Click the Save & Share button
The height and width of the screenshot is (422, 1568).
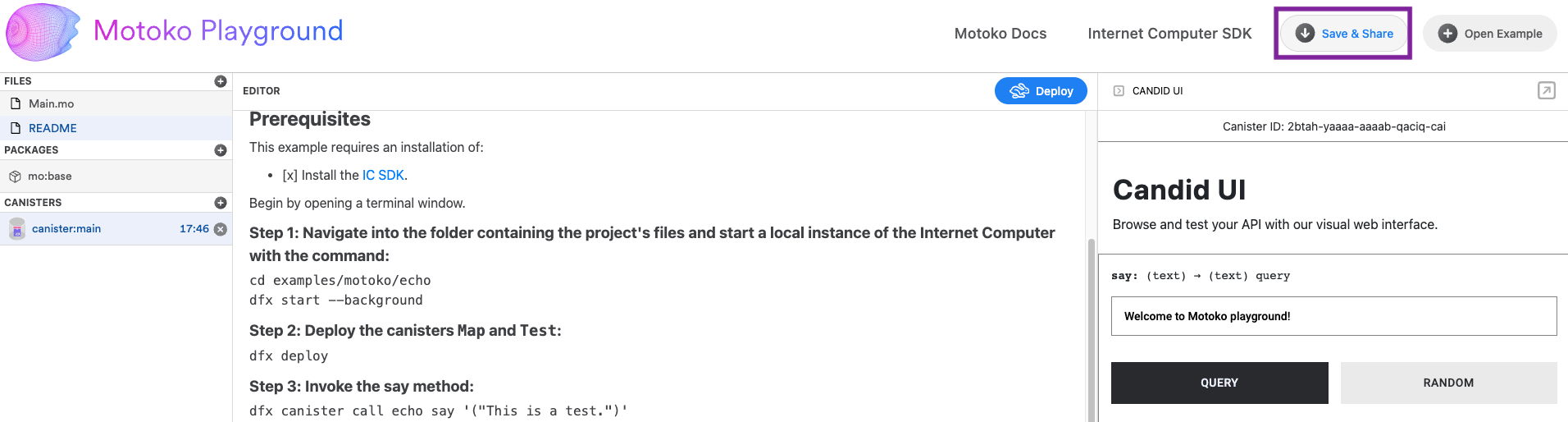point(1343,34)
